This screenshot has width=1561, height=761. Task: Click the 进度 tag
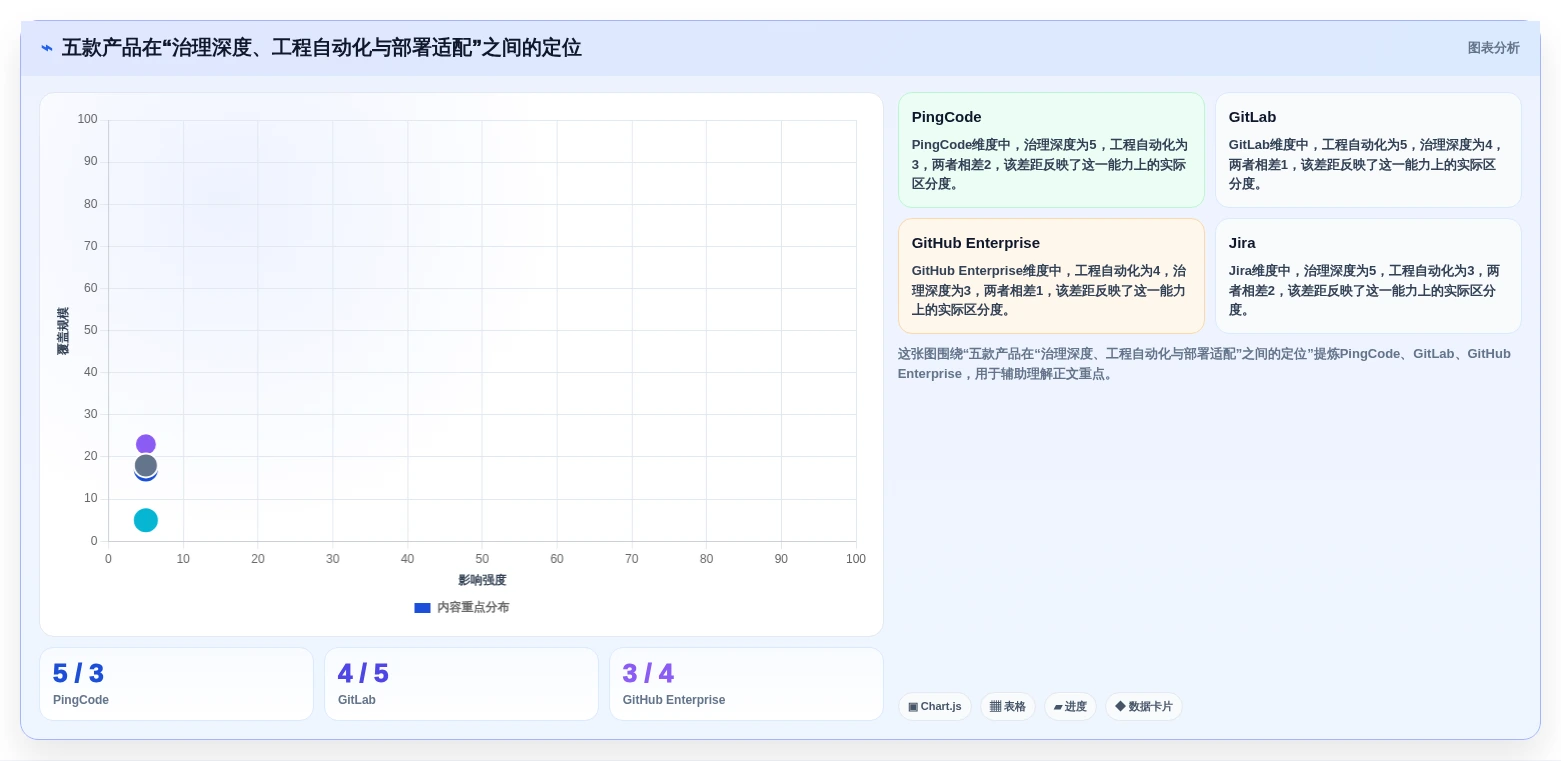(1070, 707)
